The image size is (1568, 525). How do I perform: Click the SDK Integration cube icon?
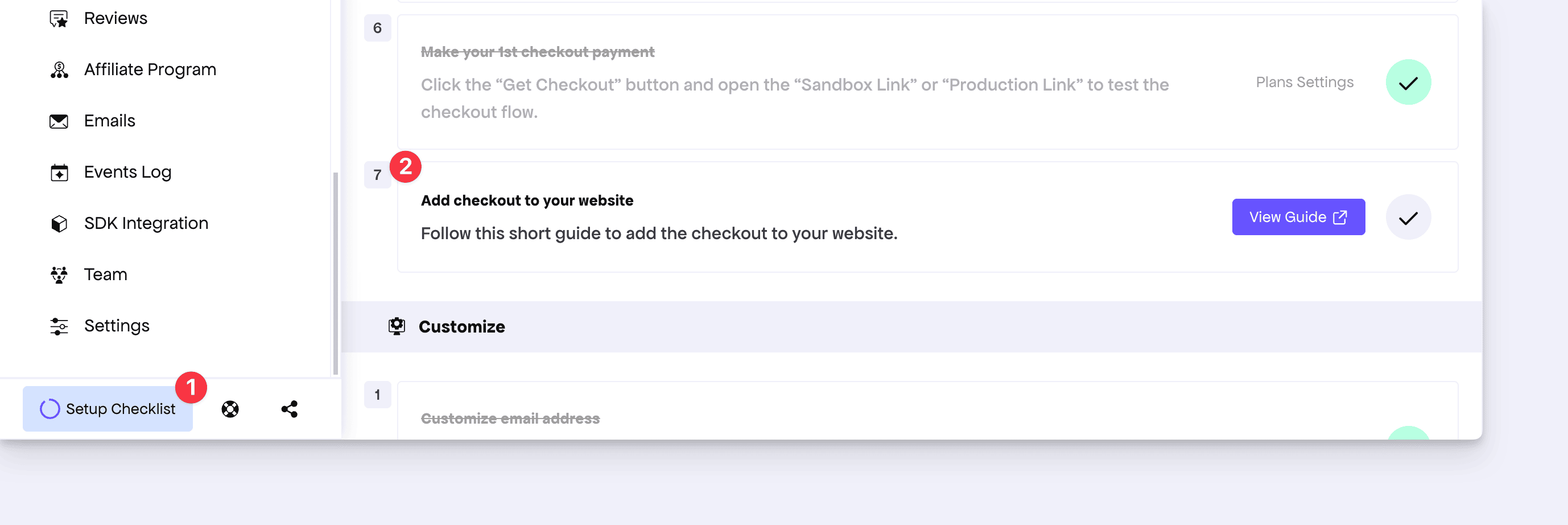tap(59, 224)
